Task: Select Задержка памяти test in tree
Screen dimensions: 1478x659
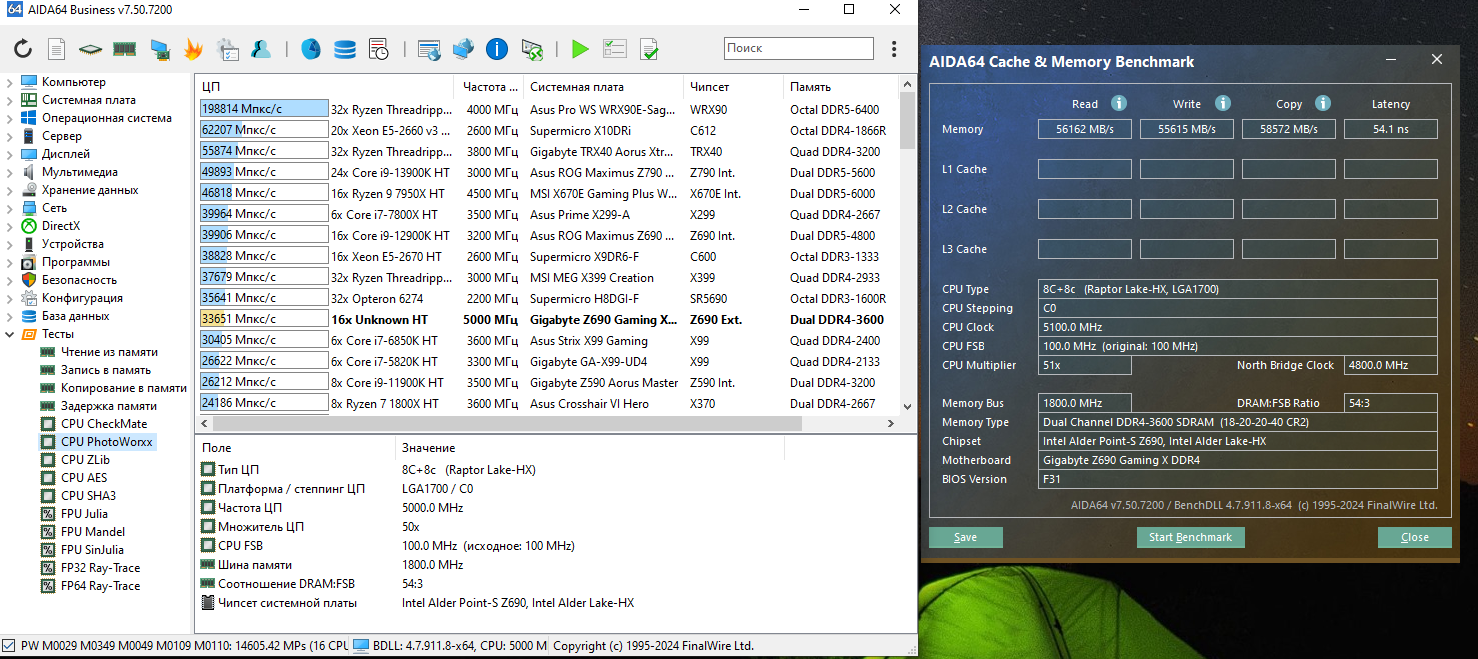Action: click(108, 405)
